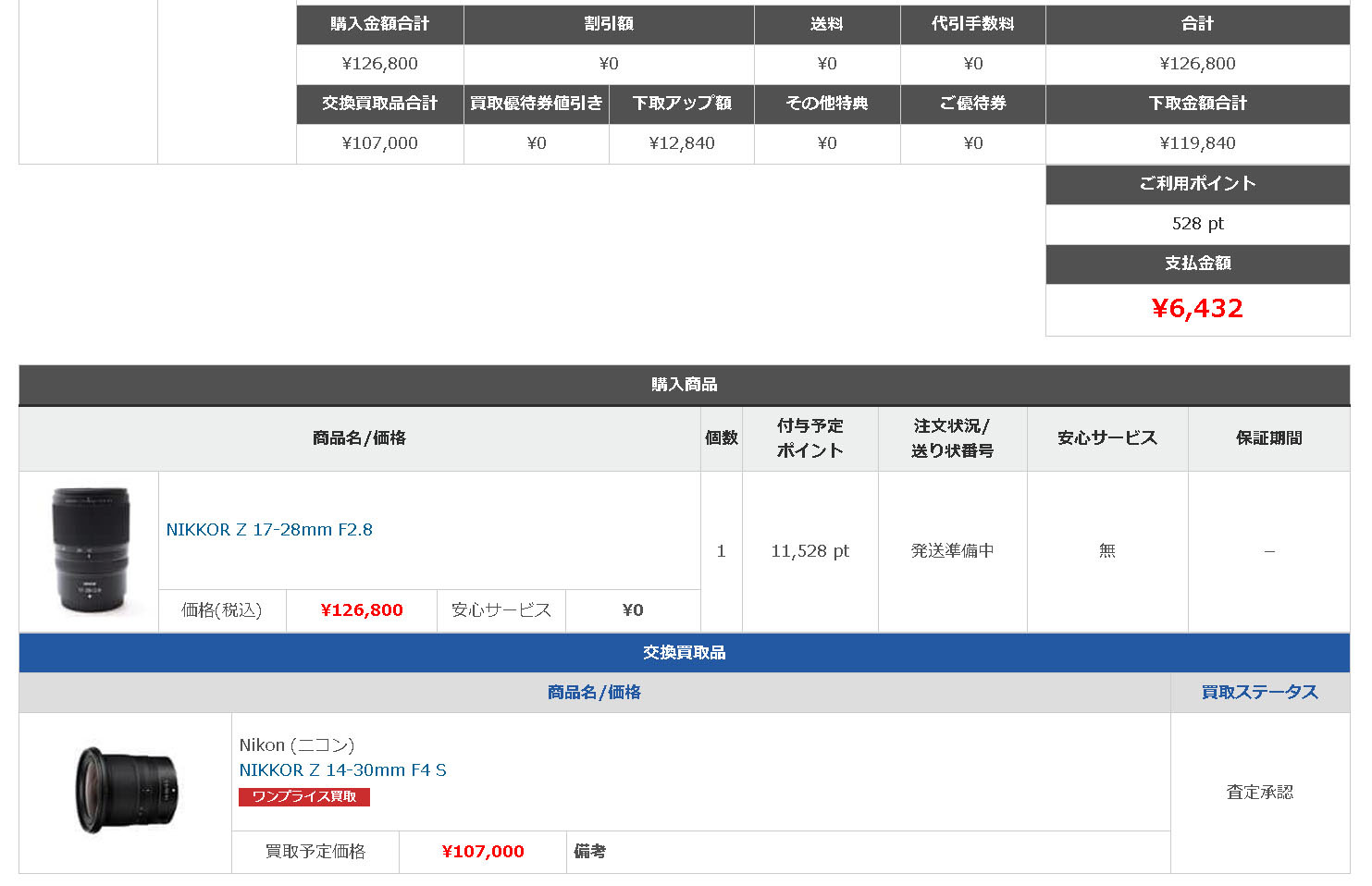Click the 査定承認 trade-in status
Image resolution: width=1372 pixels, height=886 pixels.
(1260, 793)
